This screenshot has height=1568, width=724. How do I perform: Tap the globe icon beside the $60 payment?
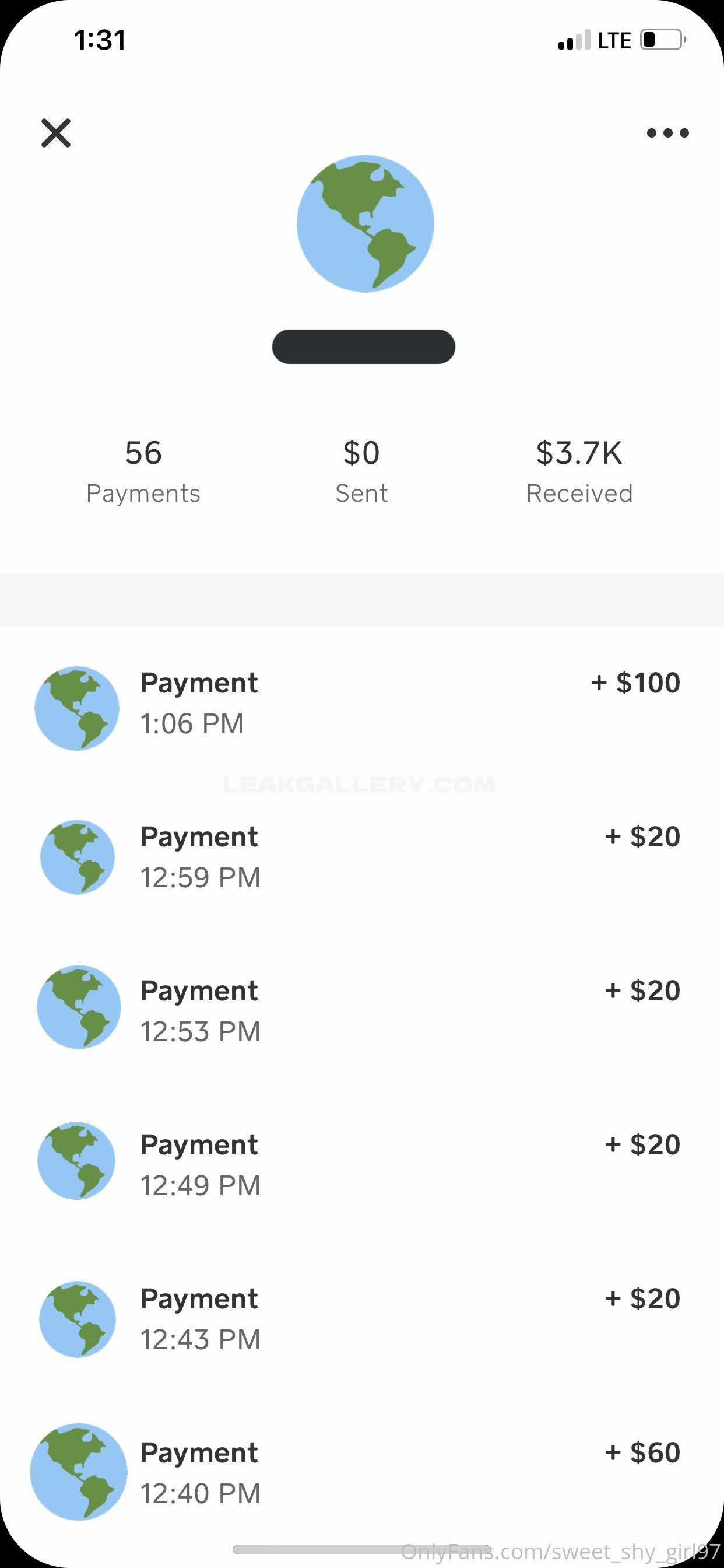79,1471
